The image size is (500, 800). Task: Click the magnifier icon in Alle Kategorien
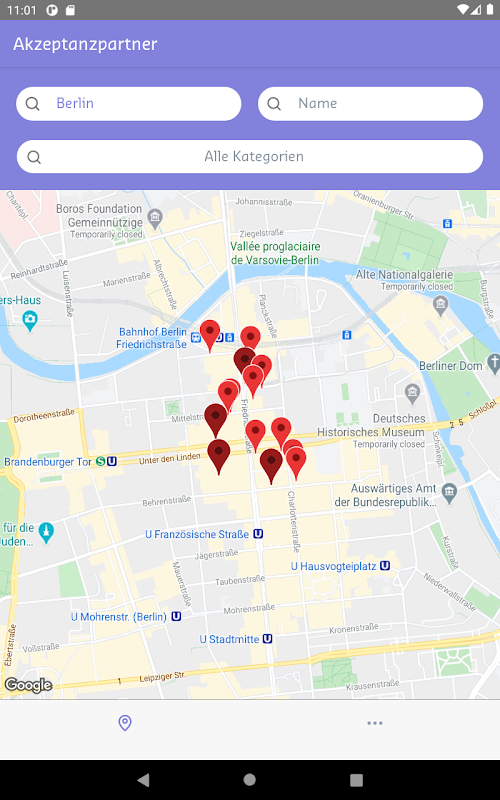(34, 157)
